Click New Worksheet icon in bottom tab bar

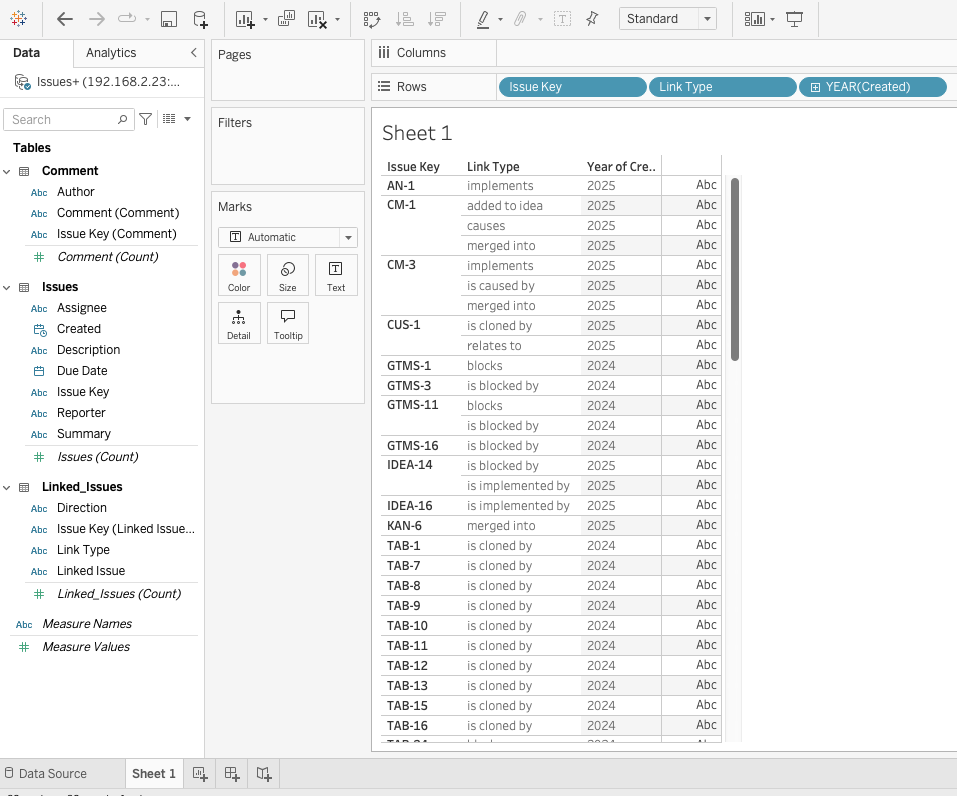click(x=200, y=774)
